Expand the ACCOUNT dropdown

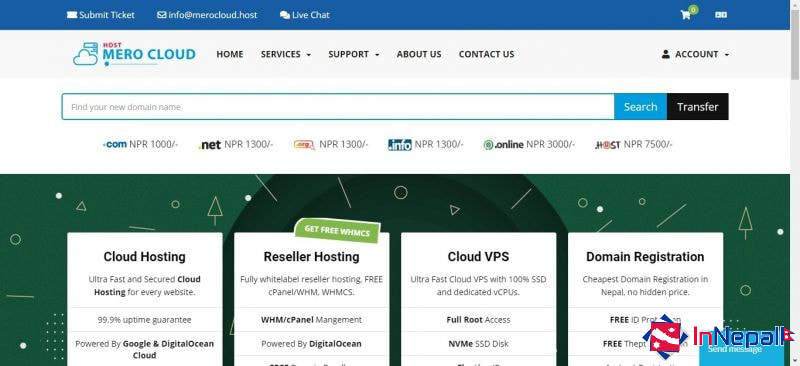695,54
